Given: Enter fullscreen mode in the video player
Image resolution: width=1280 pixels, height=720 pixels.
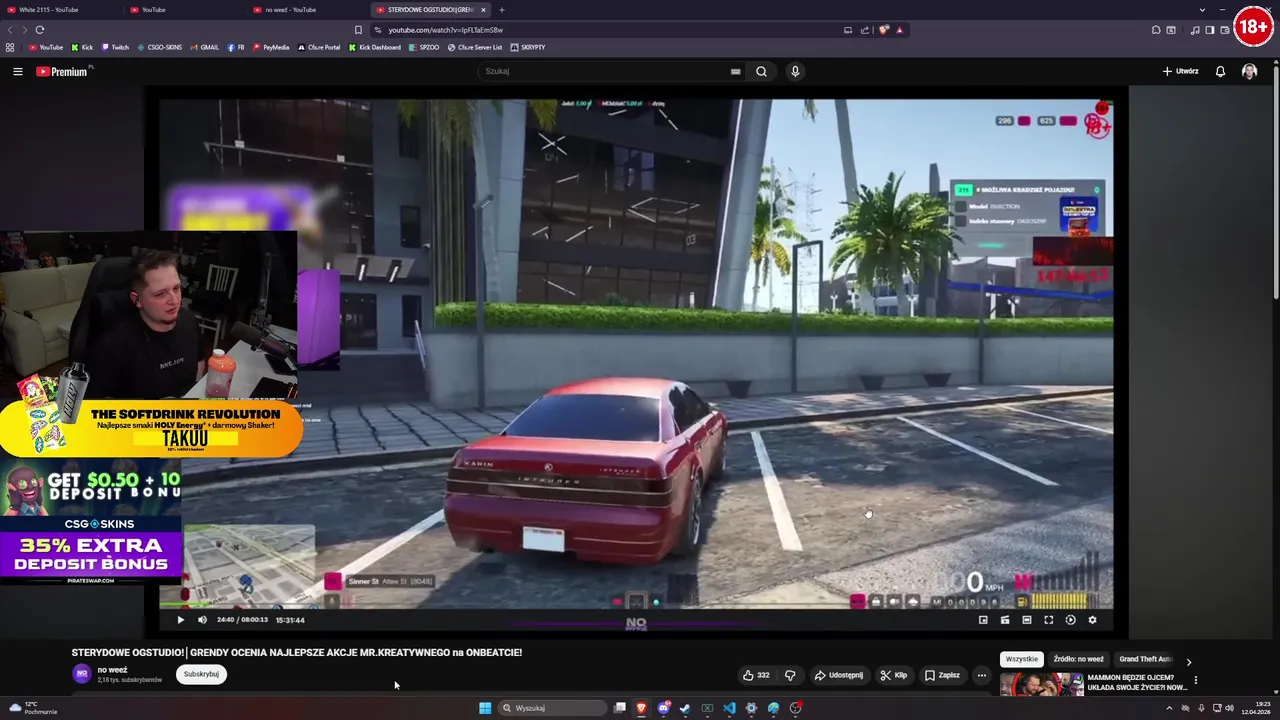Looking at the screenshot, I should (x=1048, y=620).
